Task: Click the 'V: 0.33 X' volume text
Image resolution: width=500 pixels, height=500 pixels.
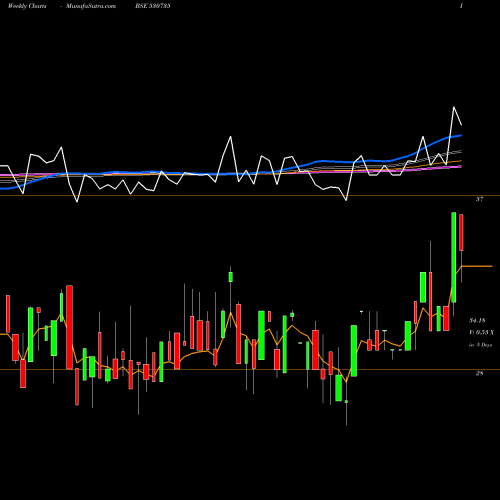Action: [x=482, y=333]
